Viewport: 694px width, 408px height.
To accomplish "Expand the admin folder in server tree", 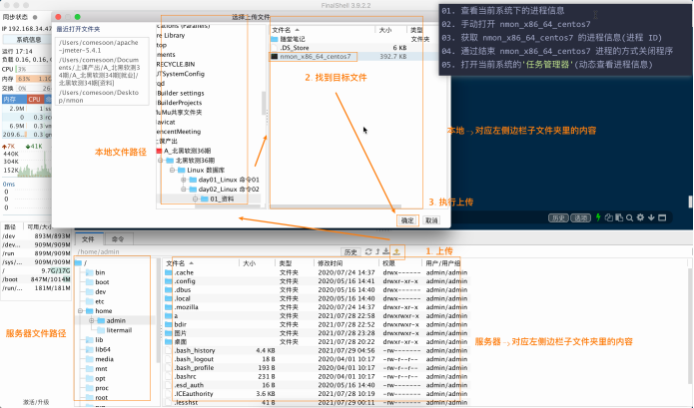I will pos(92,320).
